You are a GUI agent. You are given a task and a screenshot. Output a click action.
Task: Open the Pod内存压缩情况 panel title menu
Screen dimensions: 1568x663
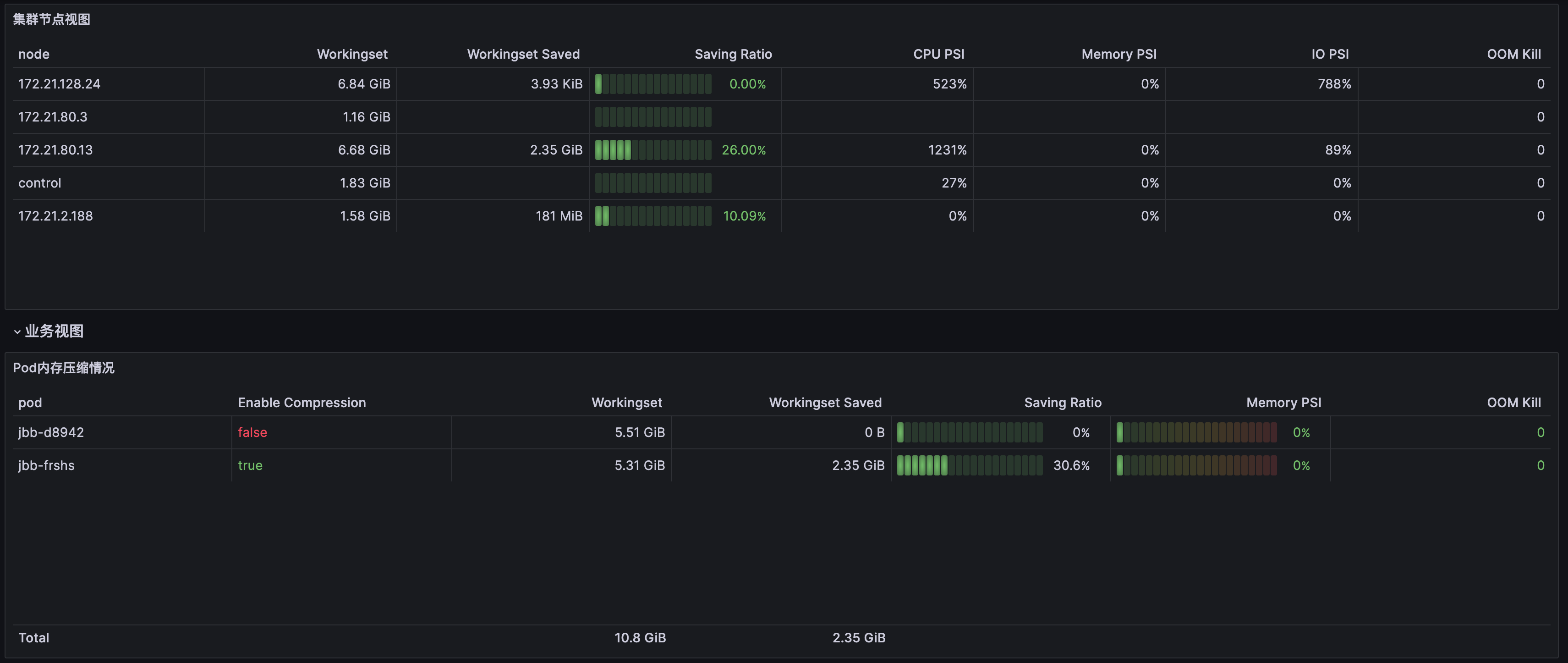pyautogui.click(x=63, y=368)
